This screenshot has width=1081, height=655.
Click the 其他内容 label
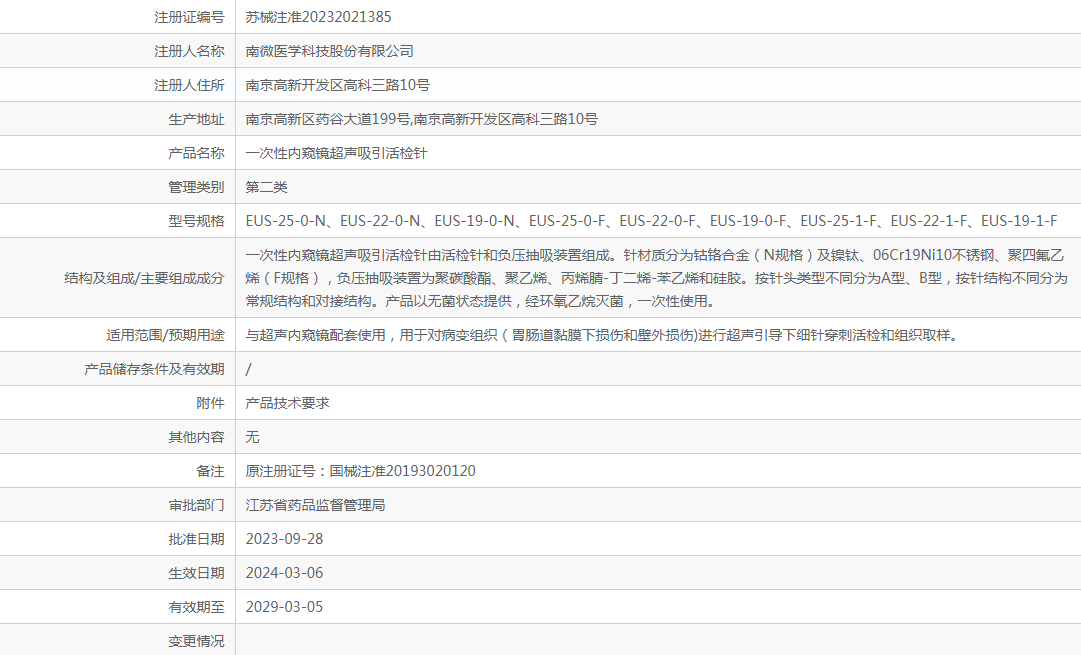pos(196,437)
